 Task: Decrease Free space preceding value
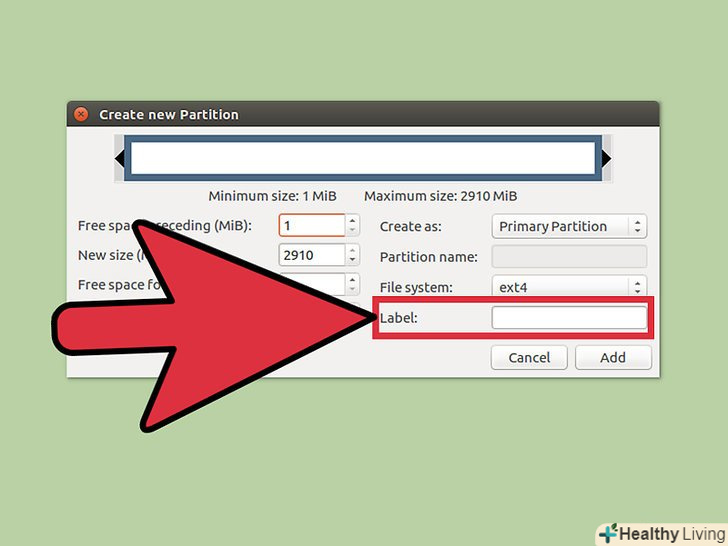coord(352,231)
